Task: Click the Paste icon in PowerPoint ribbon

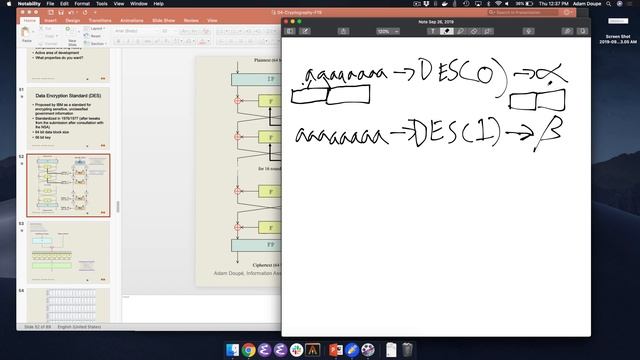Action: click(26, 35)
